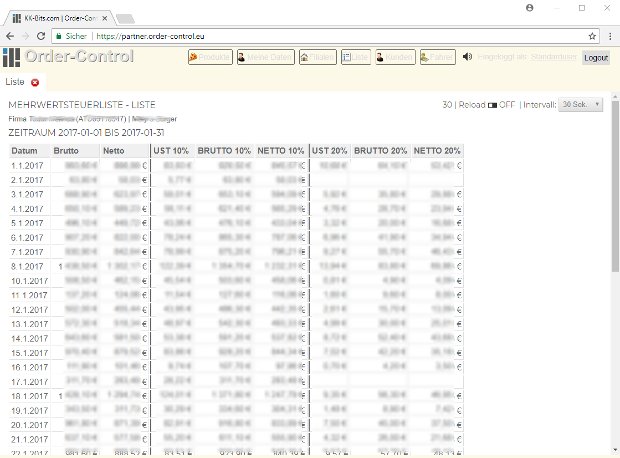The image size is (620, 458).
Task: Select the date cell 10.1.2017
Action: pyautogui.click(x=30, y=281)
